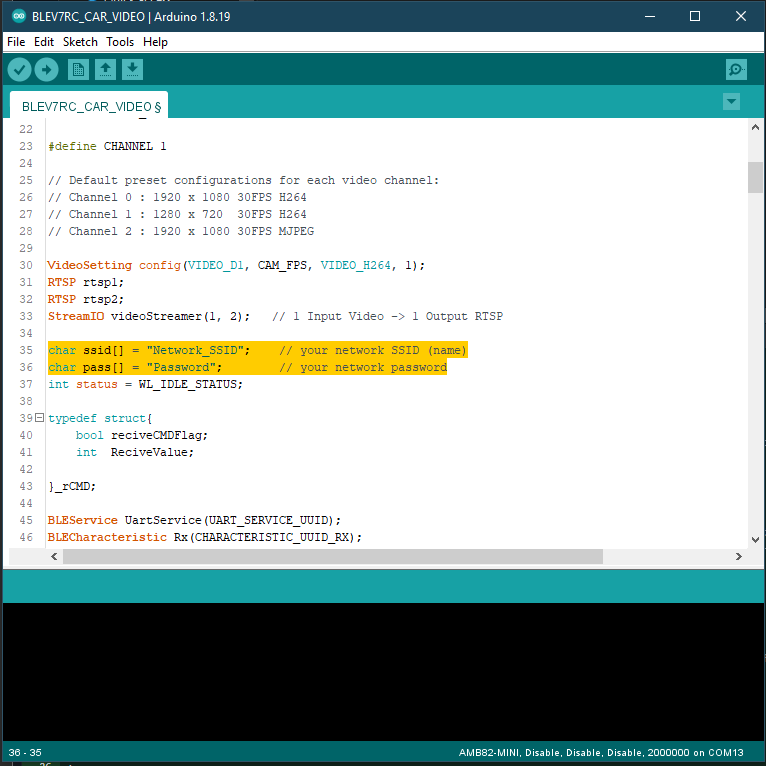Open the Tools menu
766x766 pixels.
pos(120,42)
